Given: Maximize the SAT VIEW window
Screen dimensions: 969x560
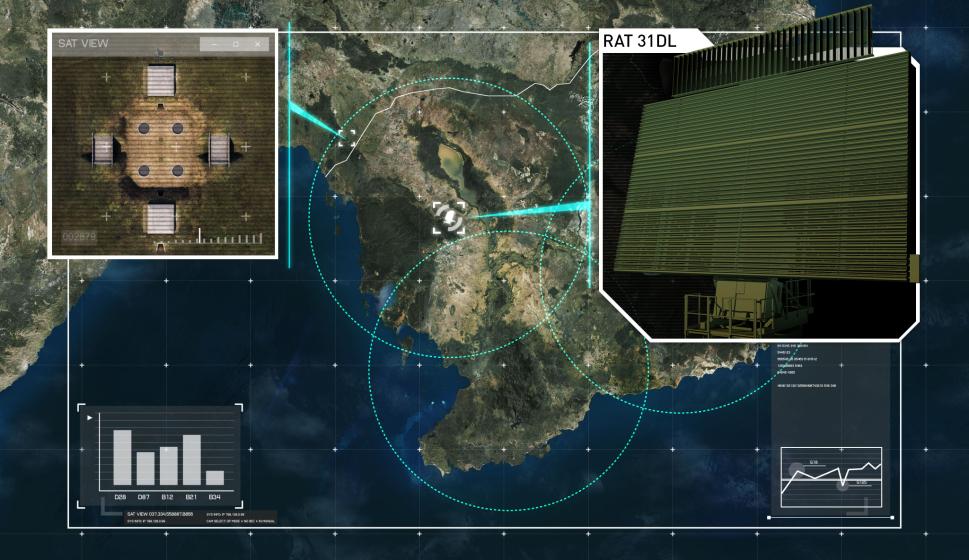Looking at the screenshot, I should tap(236, 44).
